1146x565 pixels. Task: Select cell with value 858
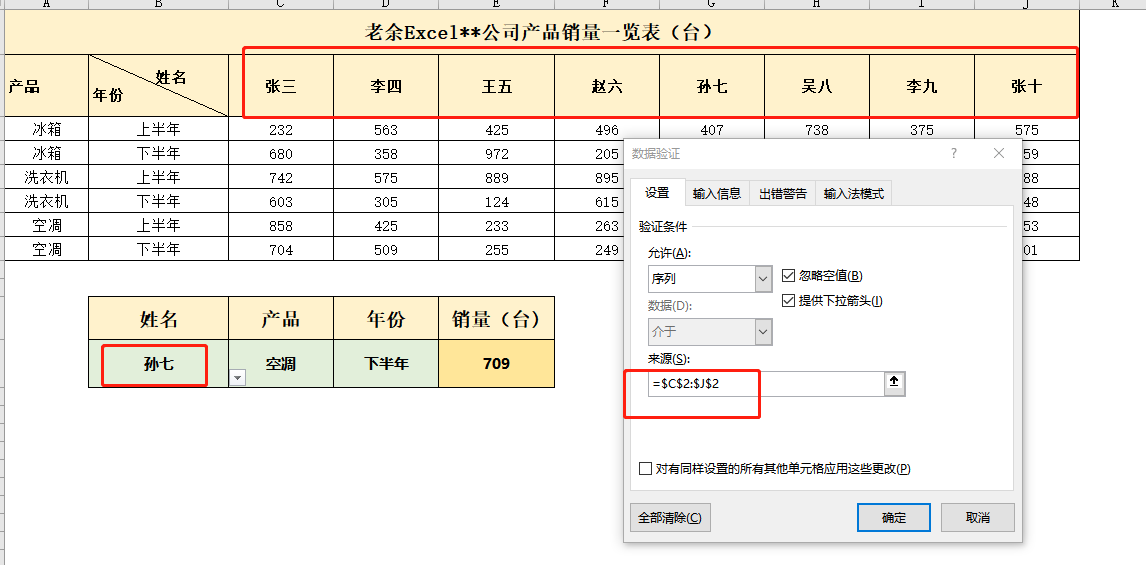point(281,225)
